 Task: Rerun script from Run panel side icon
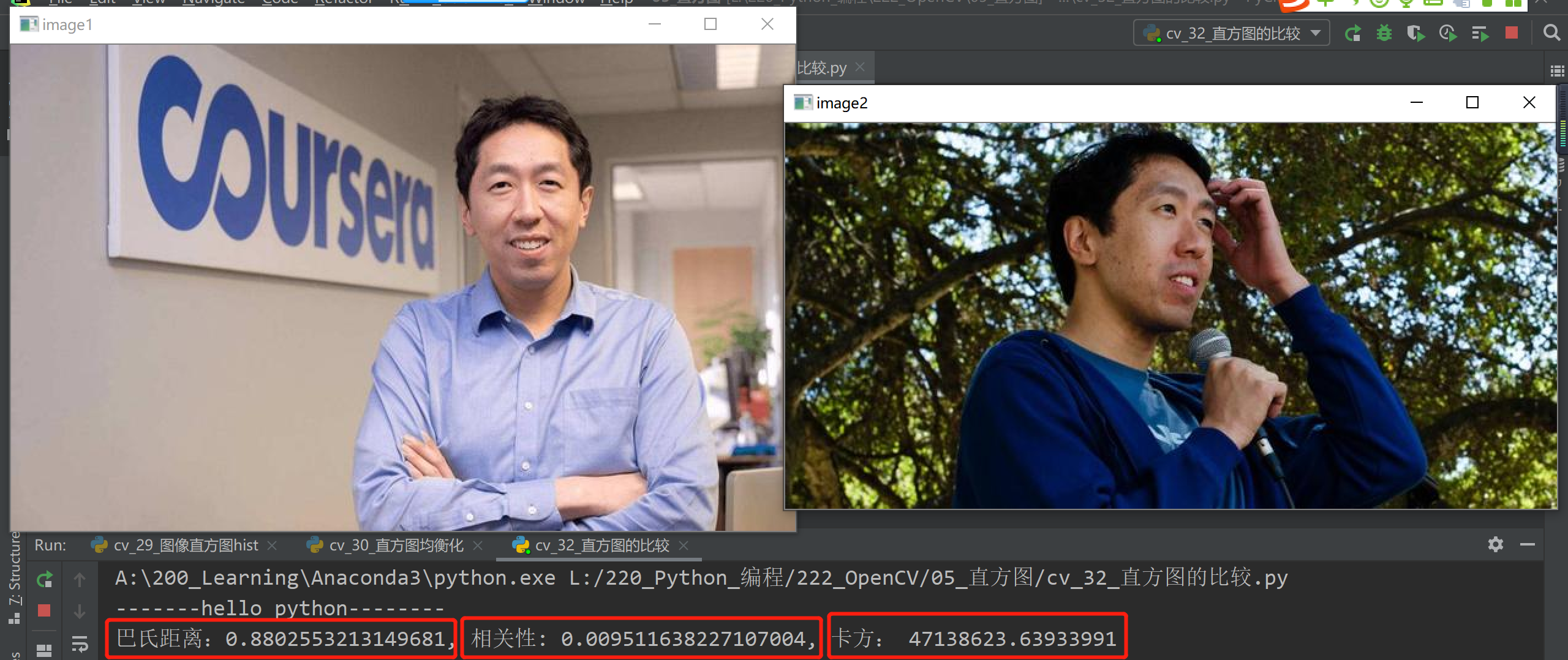[x=44, y=579]
